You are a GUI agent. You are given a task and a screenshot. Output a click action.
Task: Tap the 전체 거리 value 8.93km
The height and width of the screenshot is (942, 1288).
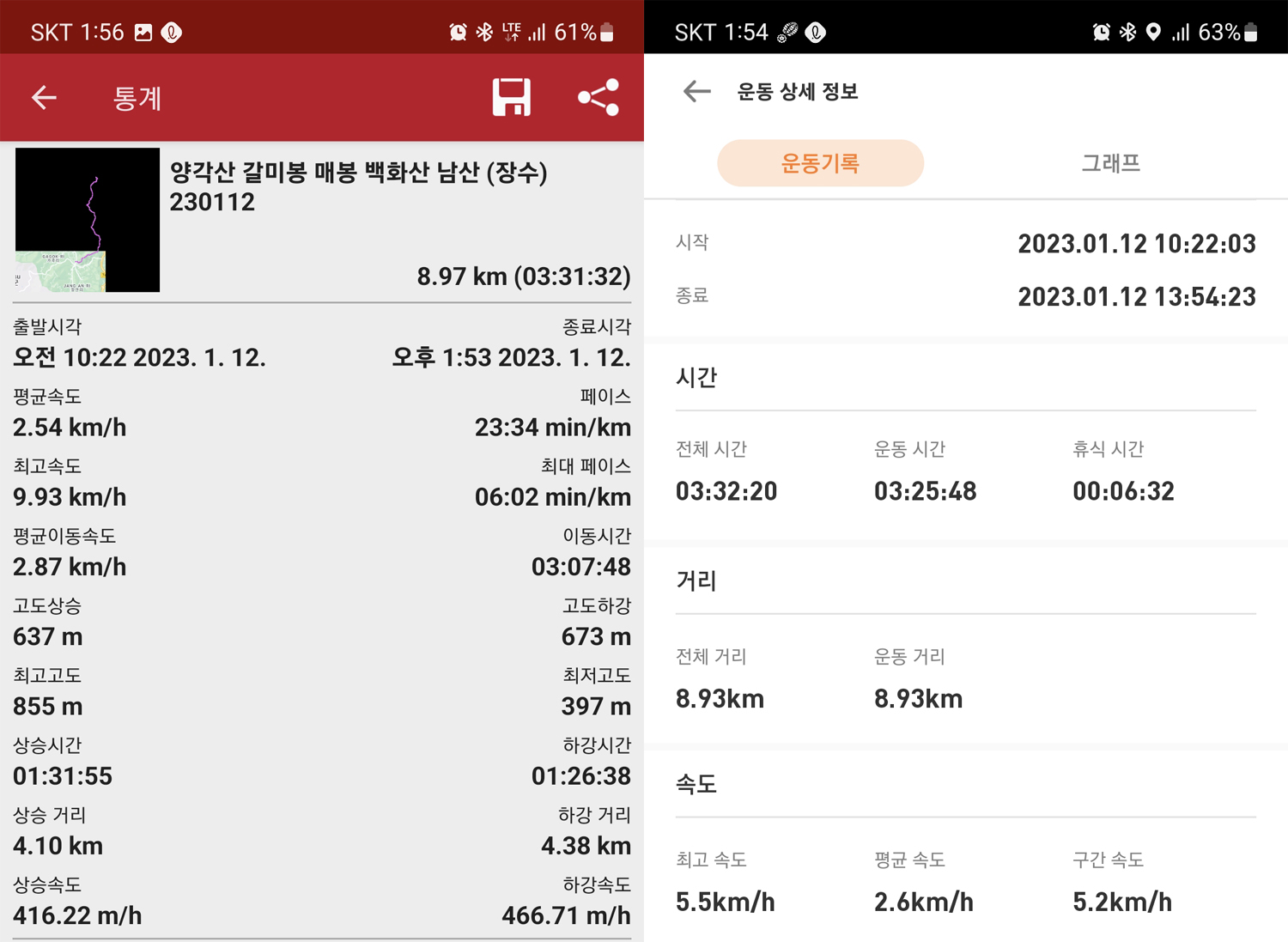point(720,699)
